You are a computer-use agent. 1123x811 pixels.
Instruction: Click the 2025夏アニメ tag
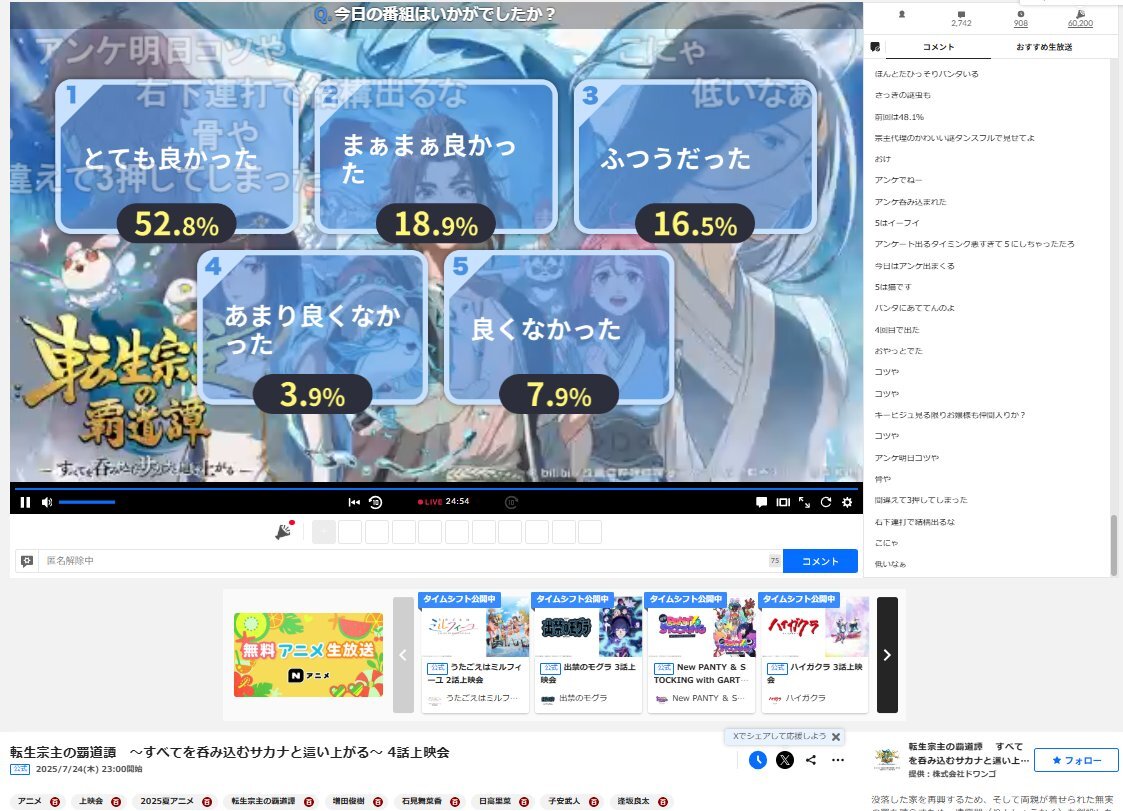click(167, 801)
